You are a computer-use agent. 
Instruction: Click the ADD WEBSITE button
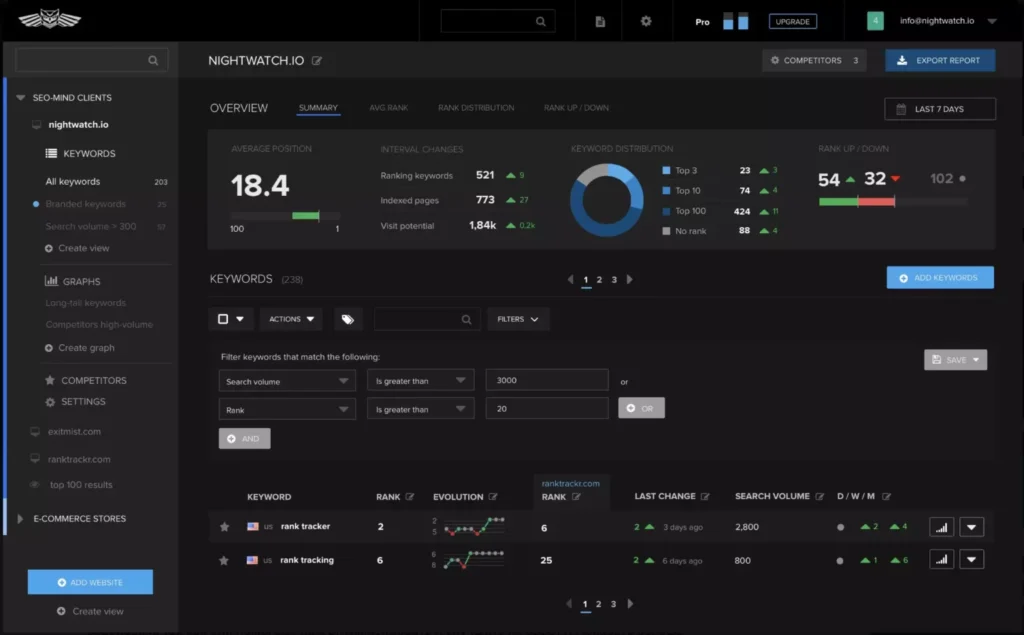(90, 582)
